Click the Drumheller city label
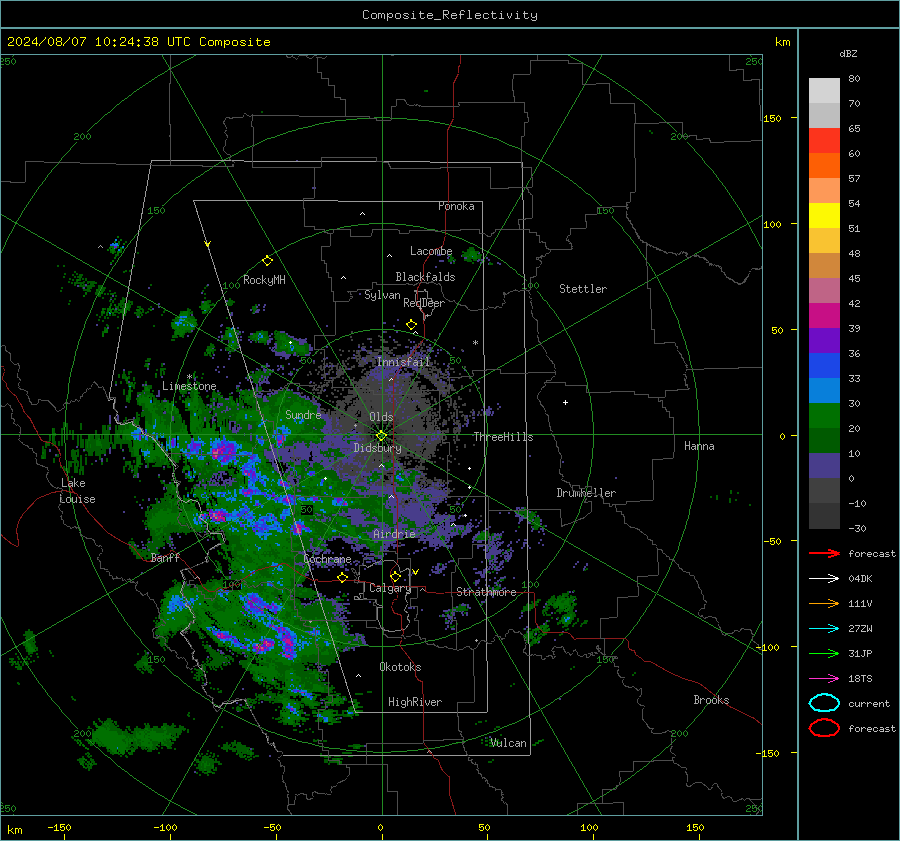The image size is (900, 841). coord(586,493)
